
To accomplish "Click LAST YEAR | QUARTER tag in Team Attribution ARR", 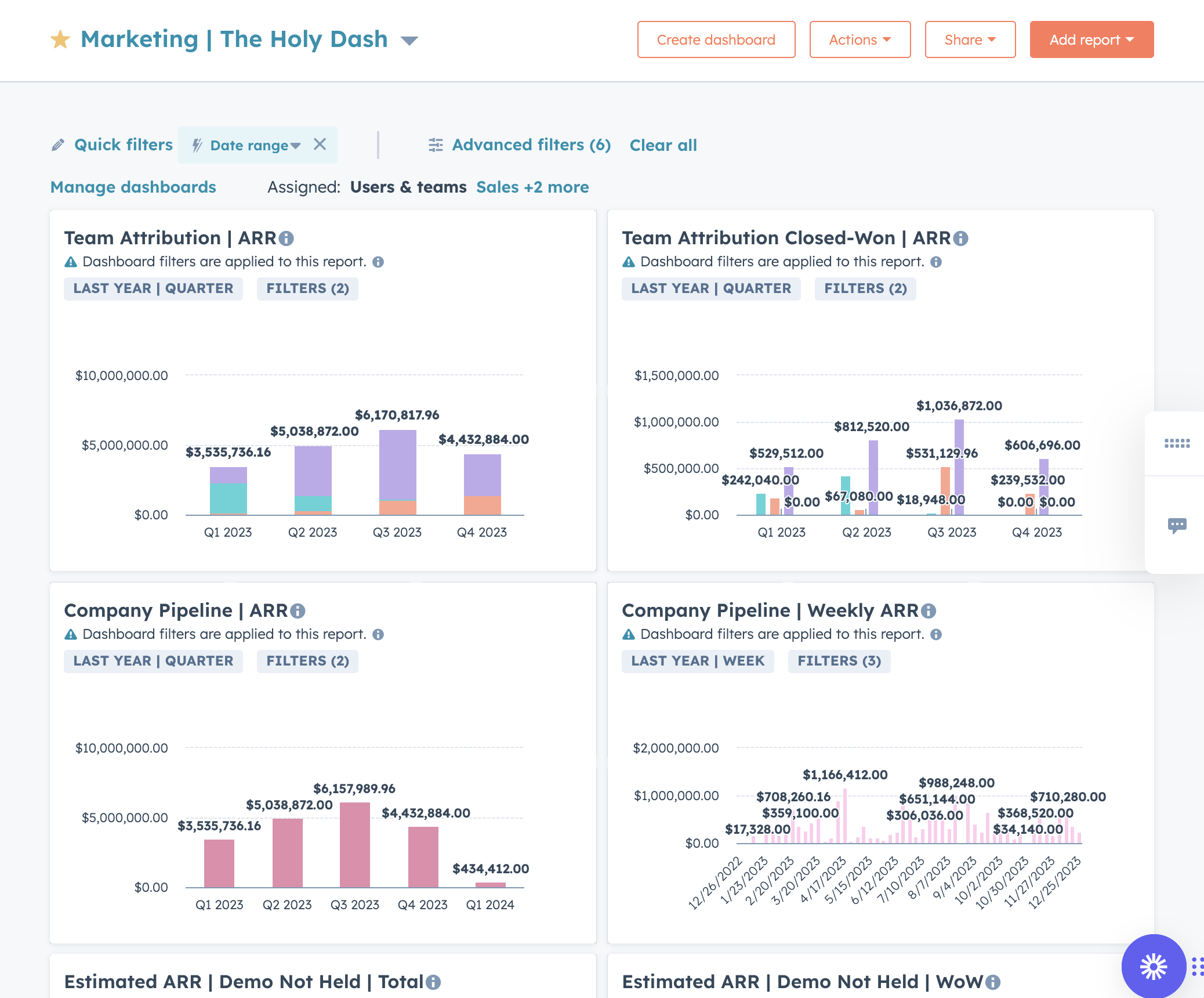I will (x=153, y=288).
